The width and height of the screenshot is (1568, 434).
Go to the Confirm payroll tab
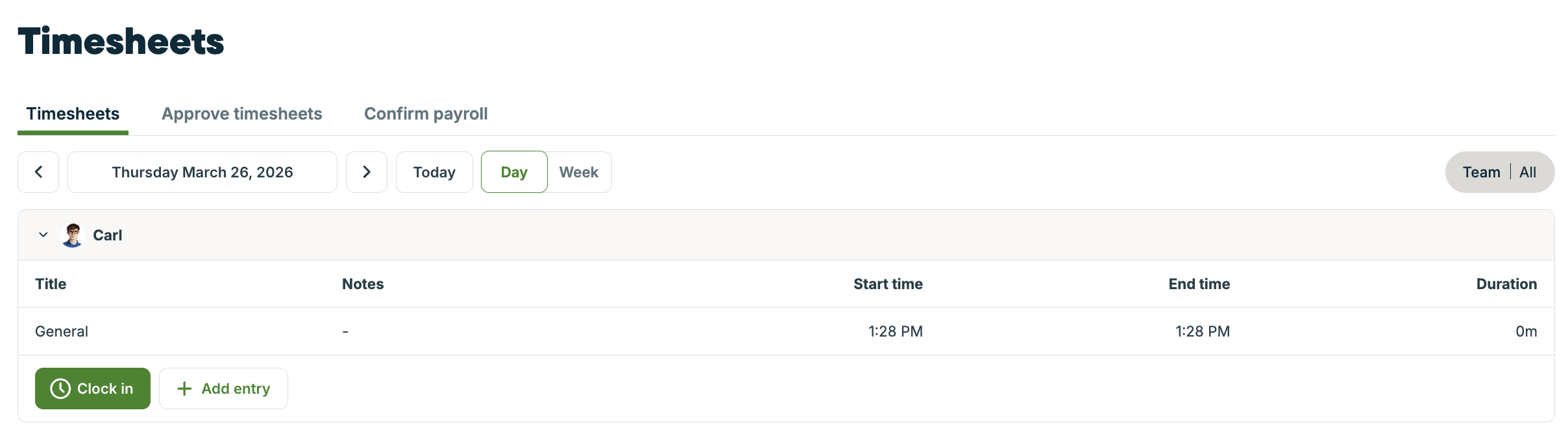pyautogui.click(x=426, y=114)
